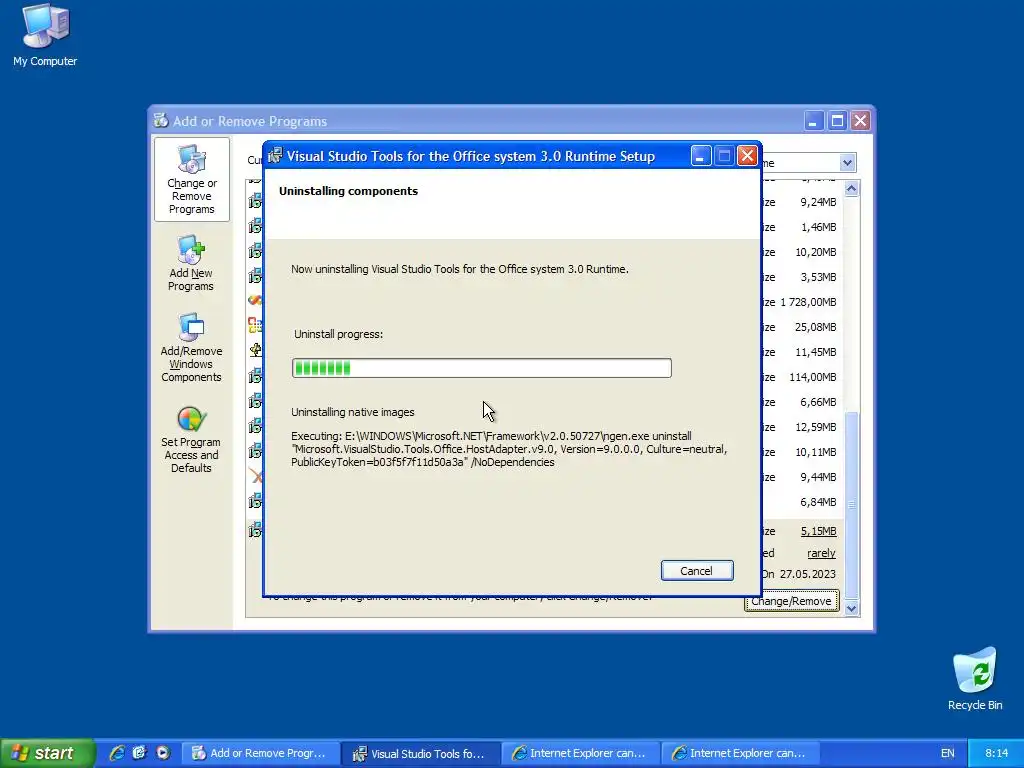Select Add New Programs sidebar icon

point(191,263)
